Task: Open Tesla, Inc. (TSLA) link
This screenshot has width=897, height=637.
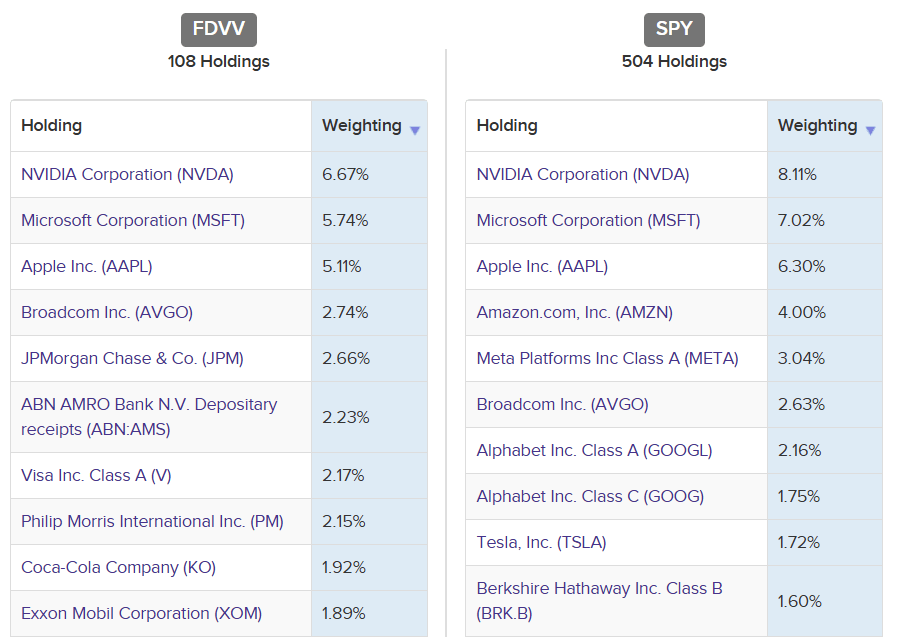Action: click(541, 542)
